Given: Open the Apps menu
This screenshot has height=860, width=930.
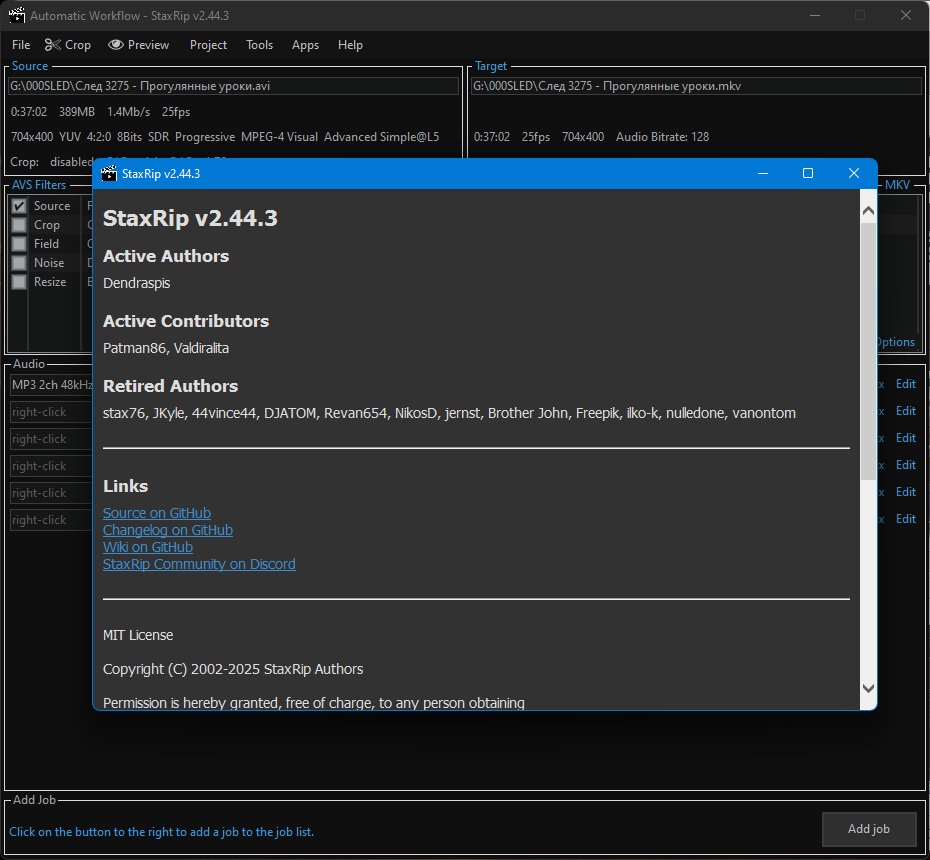Looking at the screenshot, I should [305, 45].
